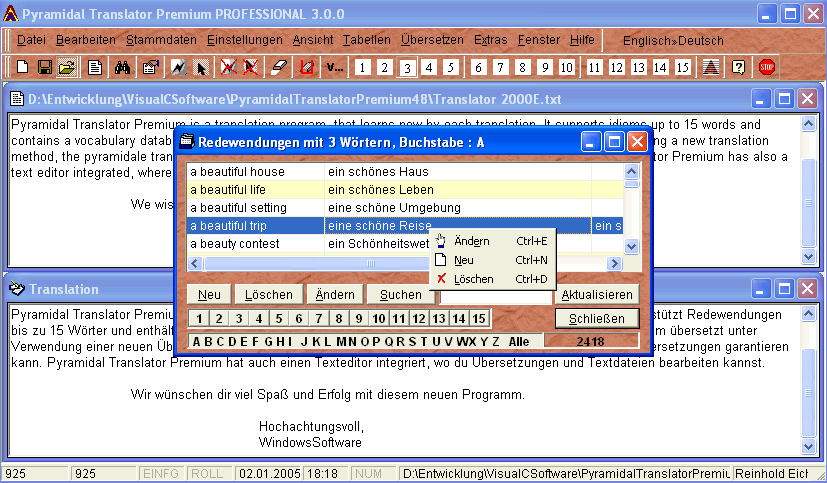Screen dimensions: 827x483
Task: Select word count 1 in the dialog number row
Action: click(199, 318)
